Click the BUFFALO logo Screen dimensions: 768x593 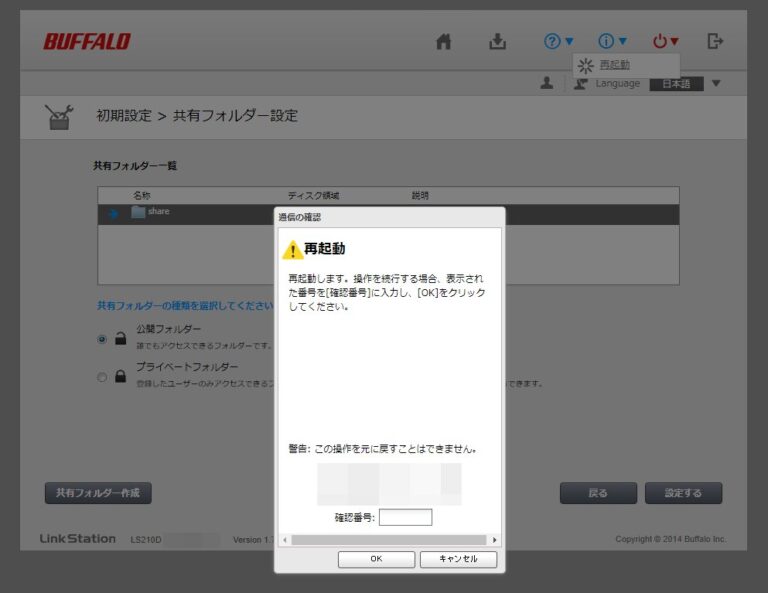87,42
